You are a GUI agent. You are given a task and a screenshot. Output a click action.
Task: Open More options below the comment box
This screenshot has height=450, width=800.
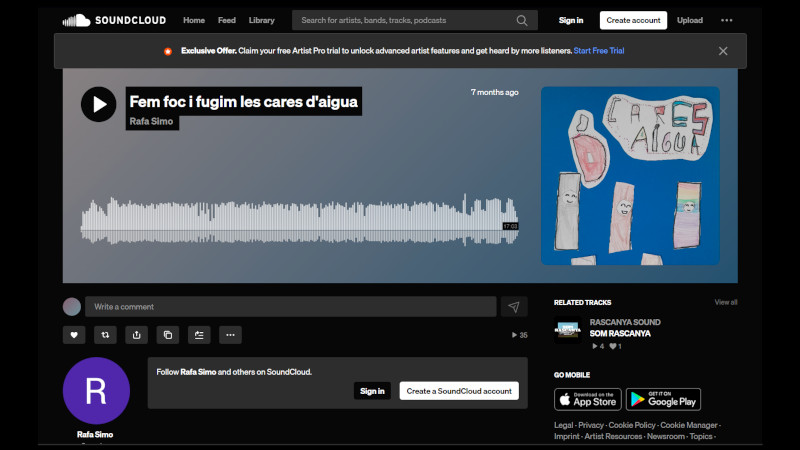pos(230,335)
